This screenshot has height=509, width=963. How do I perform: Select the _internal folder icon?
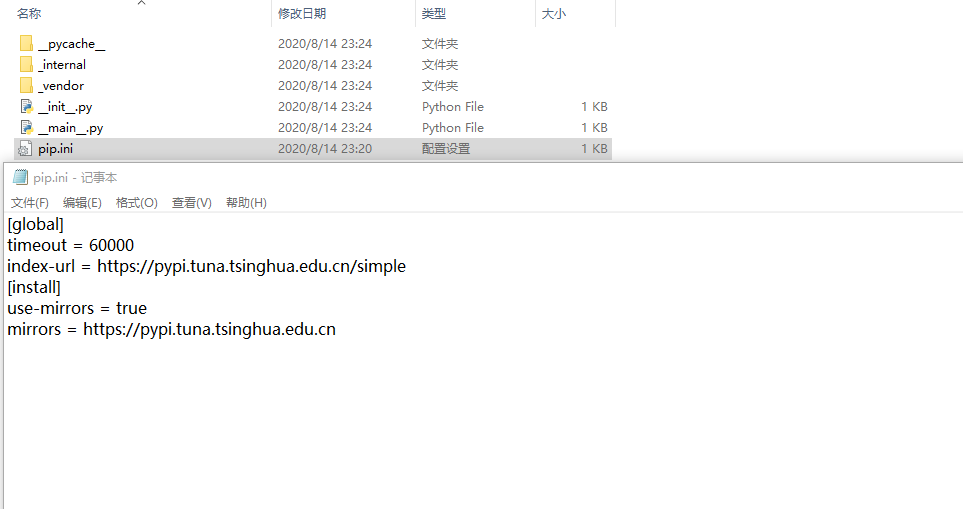(26, 64)
